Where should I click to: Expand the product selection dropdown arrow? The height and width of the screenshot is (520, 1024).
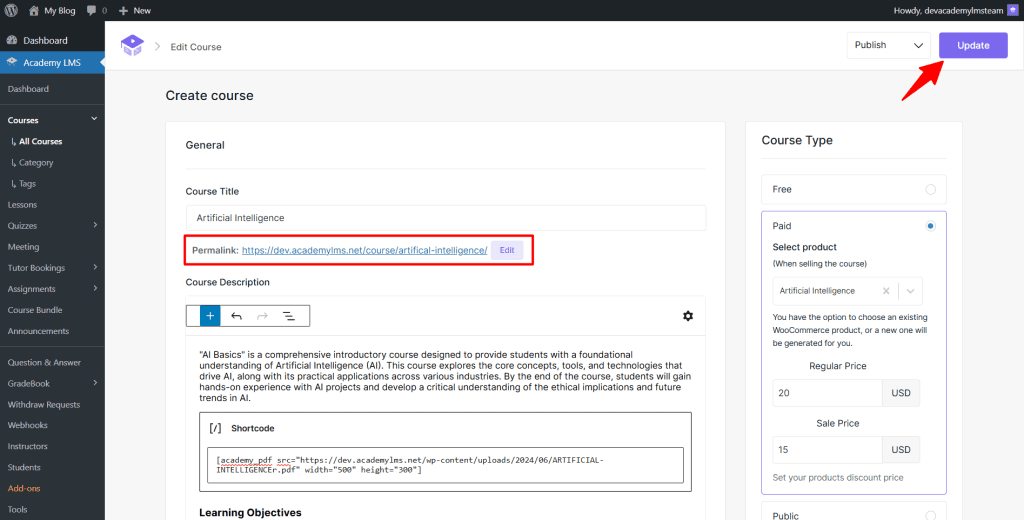coord(910,291)
